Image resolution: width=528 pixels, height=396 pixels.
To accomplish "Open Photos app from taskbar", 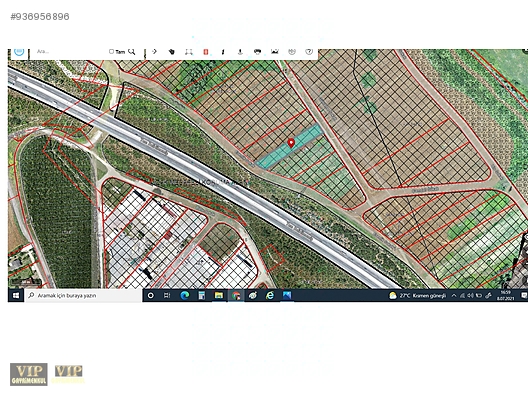I will point(287,295).
